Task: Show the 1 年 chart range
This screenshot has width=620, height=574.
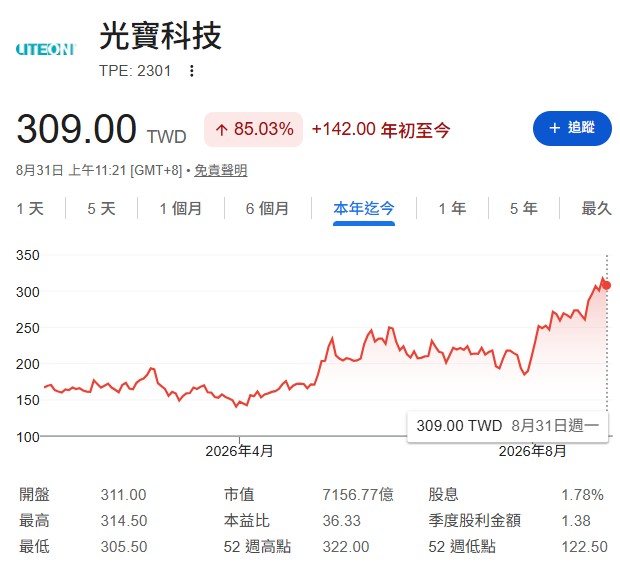Action: pyautogui.click(x=452, y=208)
